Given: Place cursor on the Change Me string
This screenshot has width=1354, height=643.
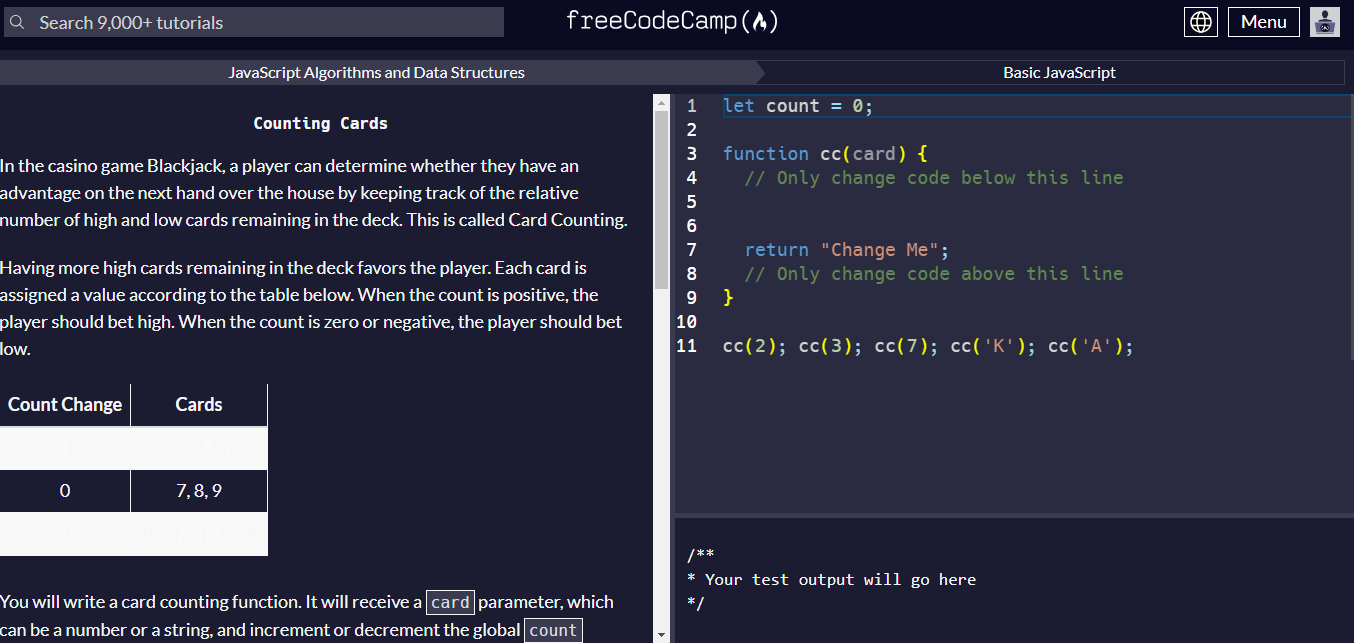Looking at the screenshot, I should click(x=880, y=249).
